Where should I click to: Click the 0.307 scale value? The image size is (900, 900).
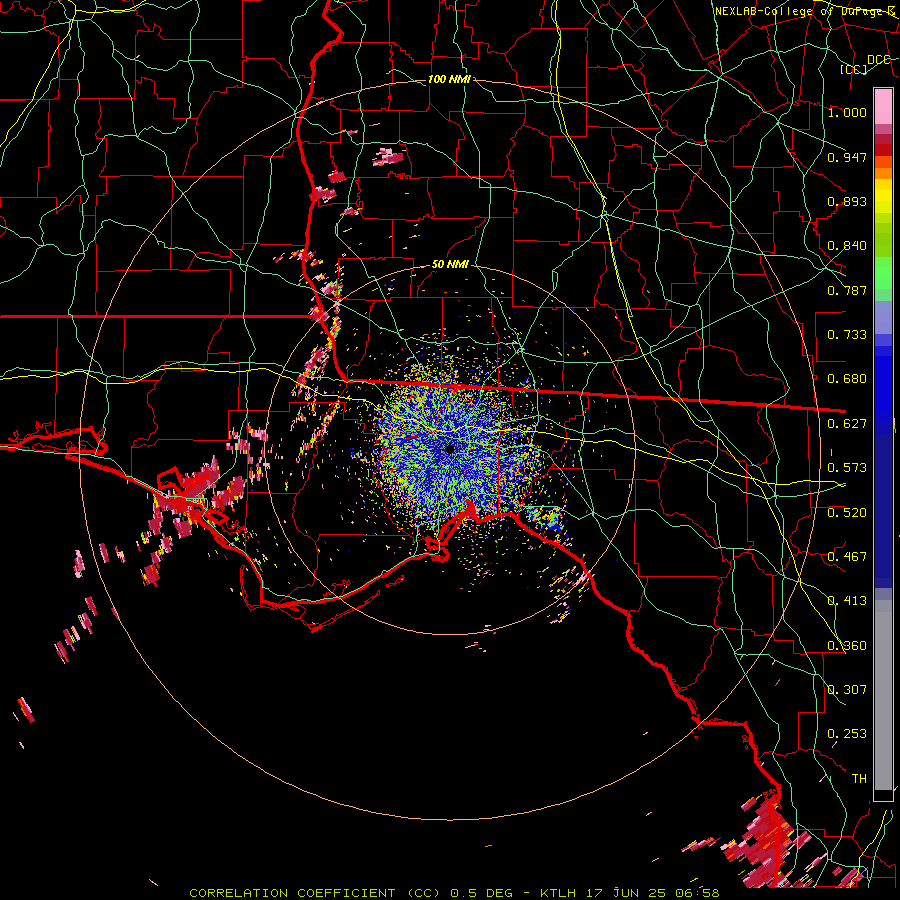click(847, 689)
